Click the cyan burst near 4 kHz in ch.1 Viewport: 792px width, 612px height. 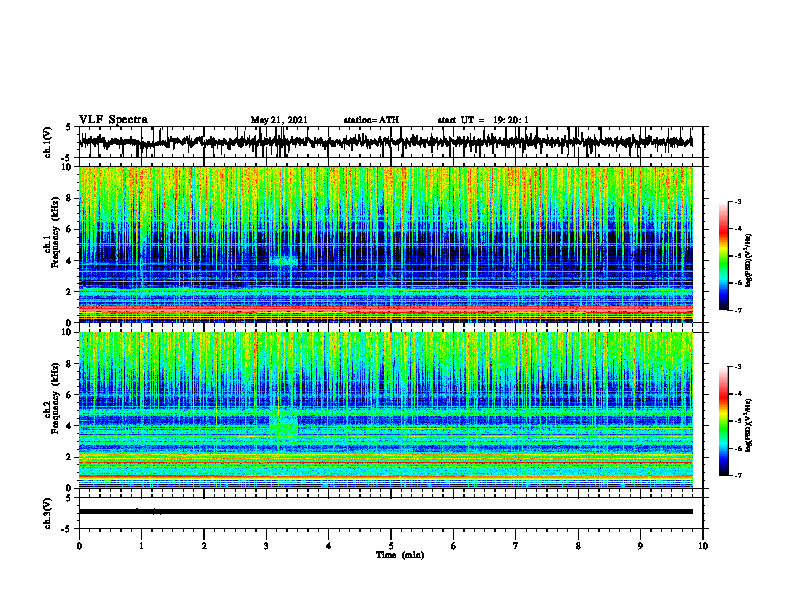[283, 261]
